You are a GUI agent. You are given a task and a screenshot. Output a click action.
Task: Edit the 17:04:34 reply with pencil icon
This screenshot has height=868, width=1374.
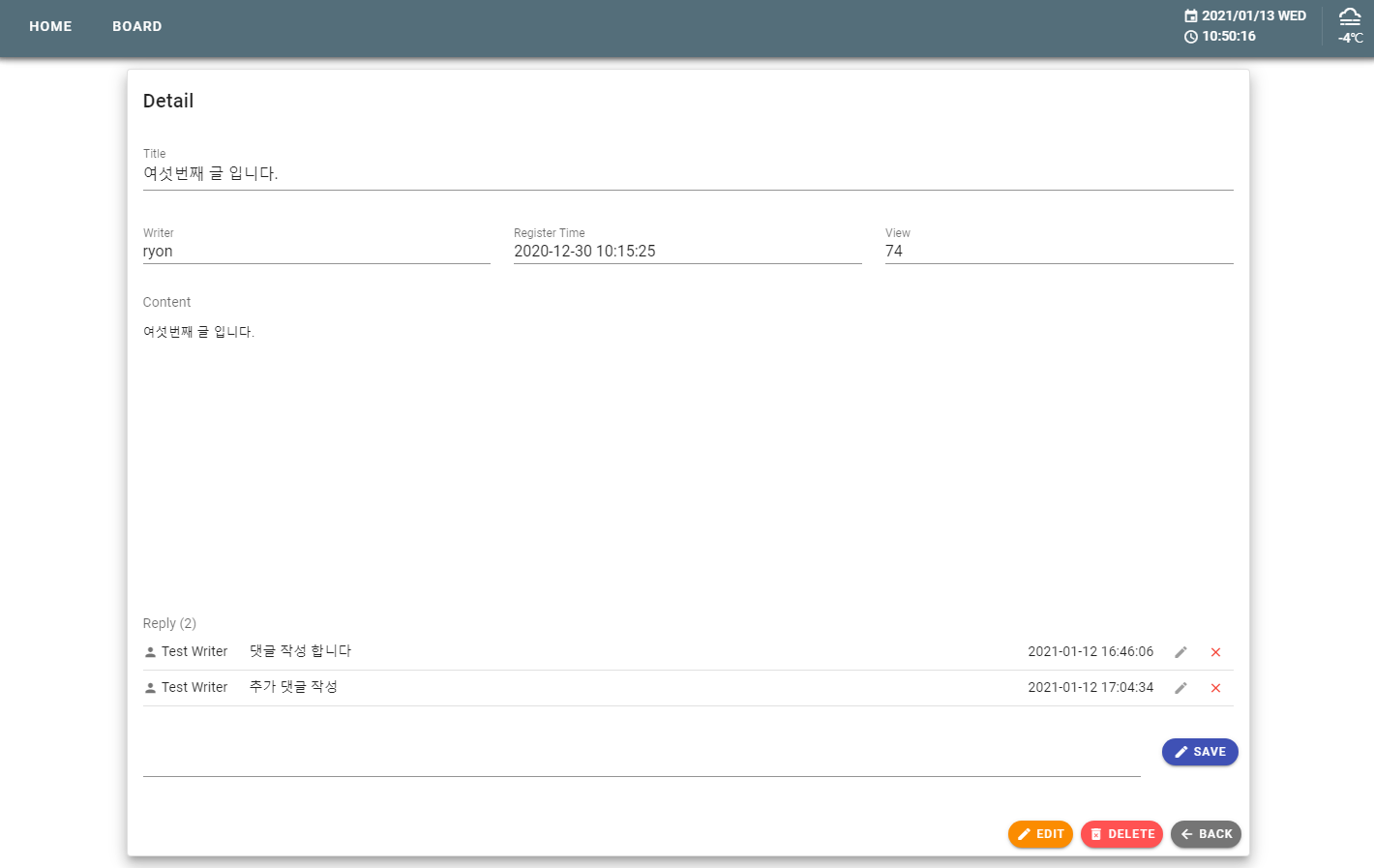(1180, 688)
